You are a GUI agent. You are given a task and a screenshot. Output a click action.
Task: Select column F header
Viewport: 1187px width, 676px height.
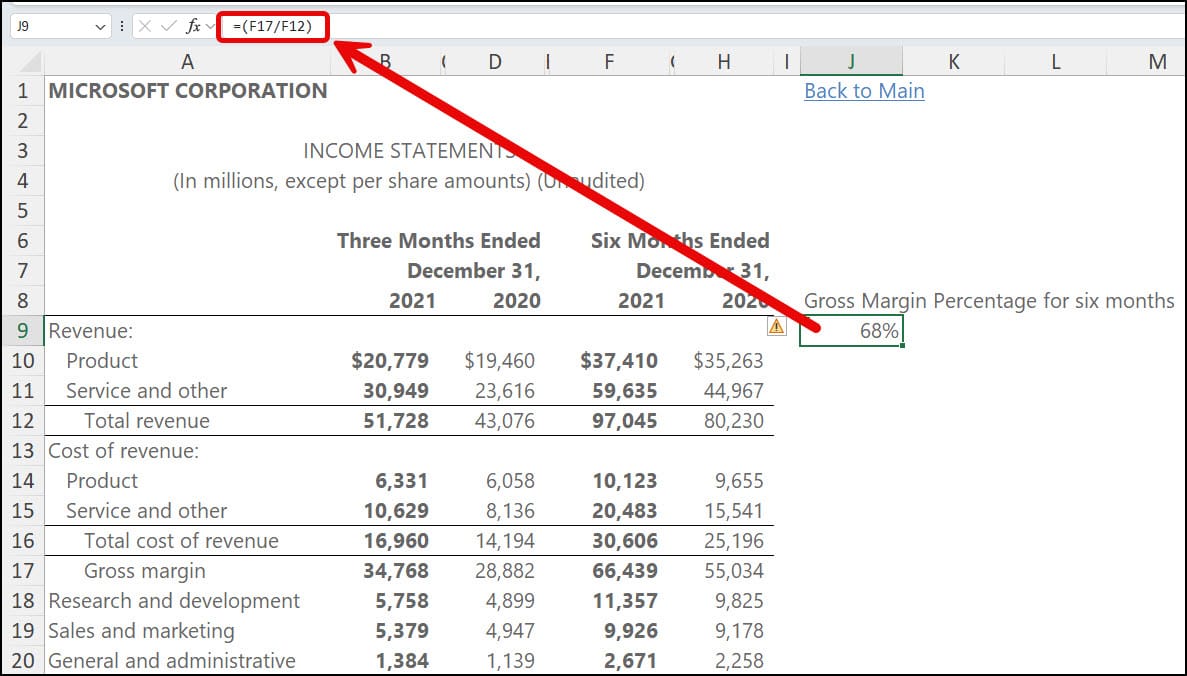609,62
